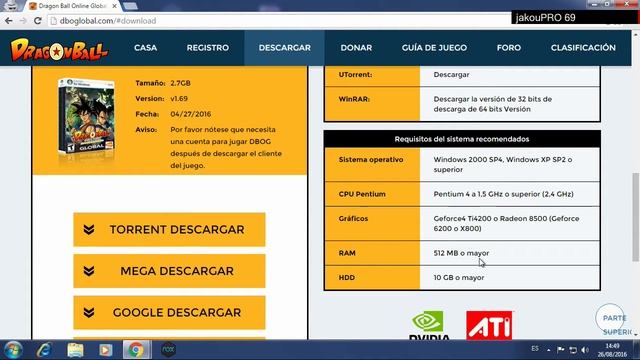This screenshot has width=640, height=360.
Task: Click the 'Sistema operativo' label cell
Action: pyautogui.click(x=372, y=164)
